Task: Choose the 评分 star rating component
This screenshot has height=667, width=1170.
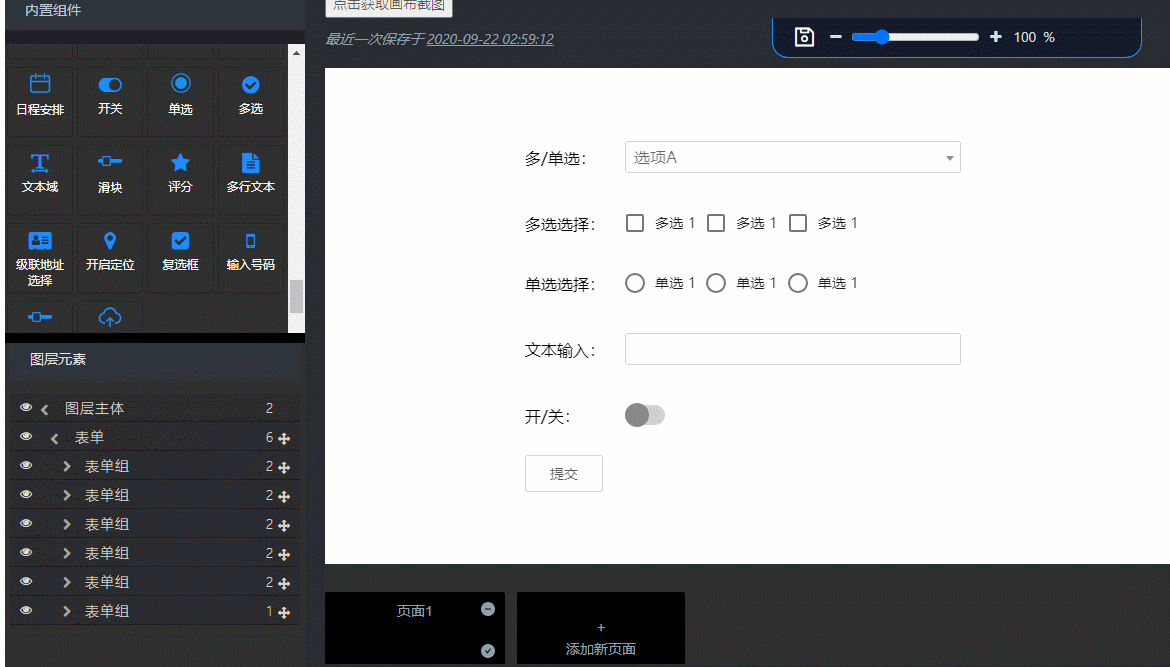Action: 180,163
